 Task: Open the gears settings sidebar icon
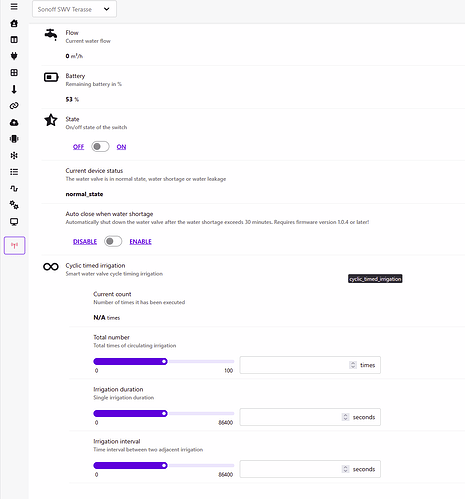(14, 205)
